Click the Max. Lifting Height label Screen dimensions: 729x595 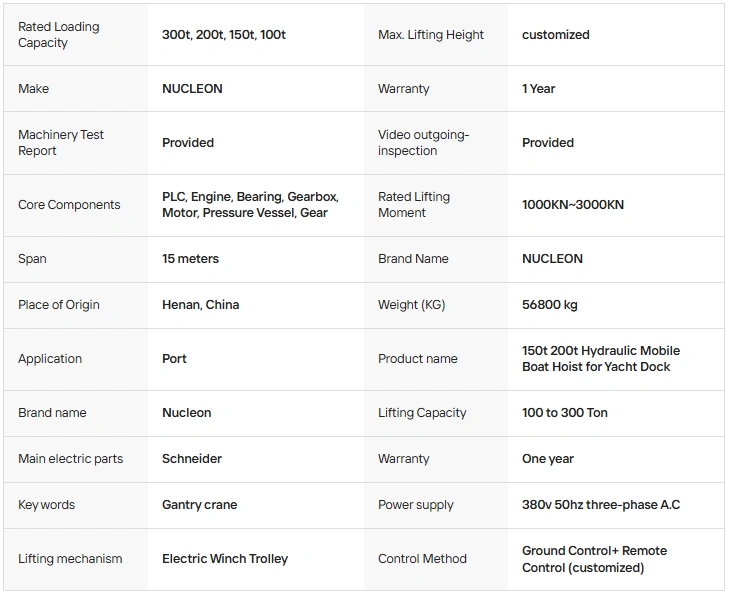pyautogui.click(x=431, y=34)
